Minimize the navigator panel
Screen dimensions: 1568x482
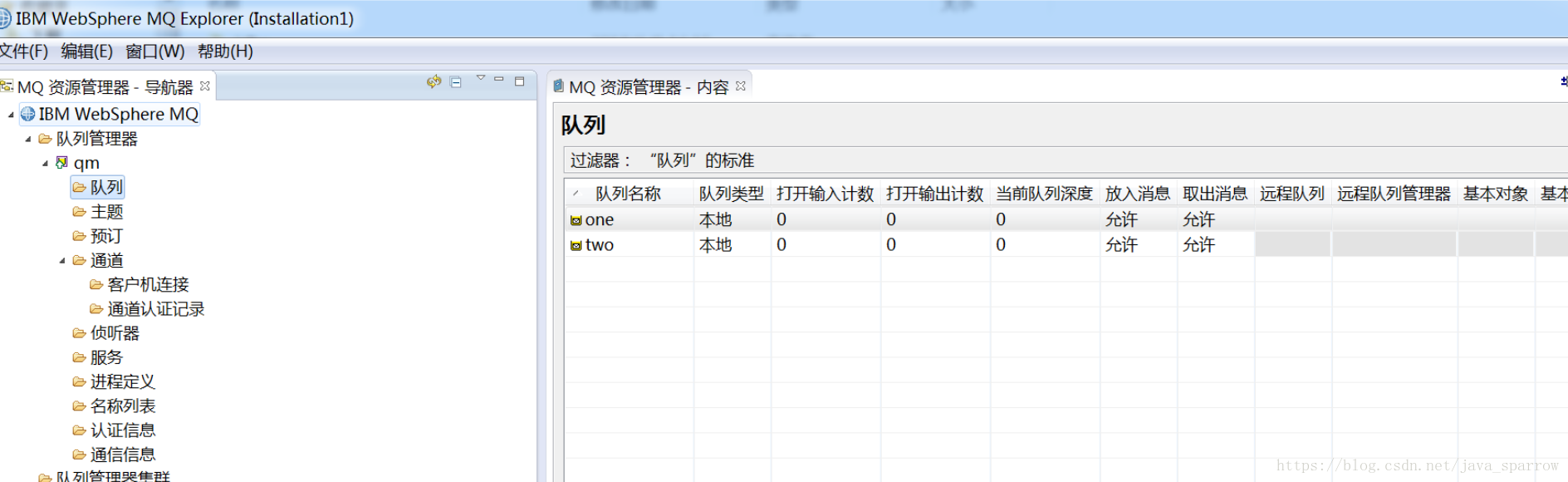[x=499, y=79]
